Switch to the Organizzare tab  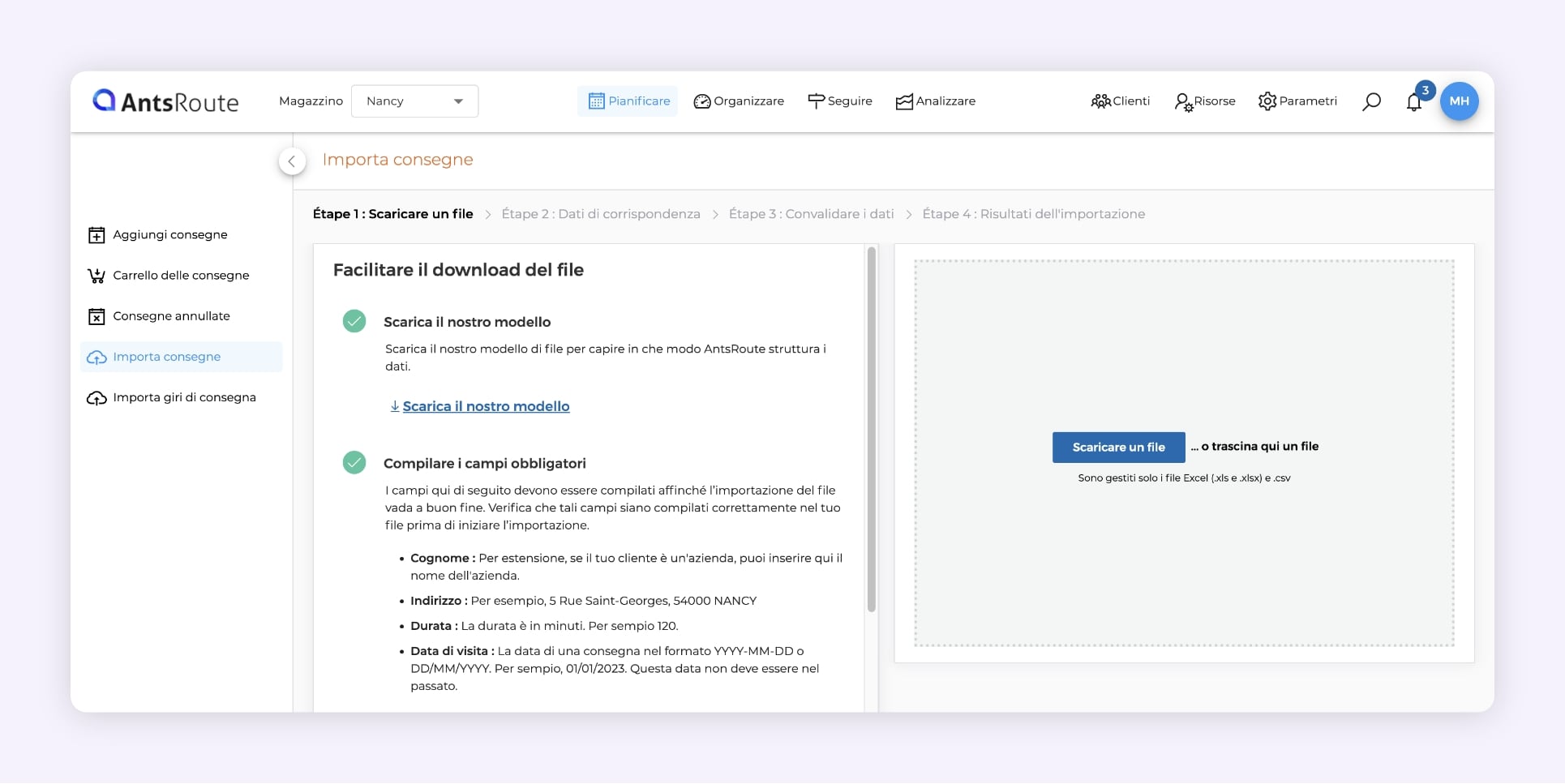point(739,101)
